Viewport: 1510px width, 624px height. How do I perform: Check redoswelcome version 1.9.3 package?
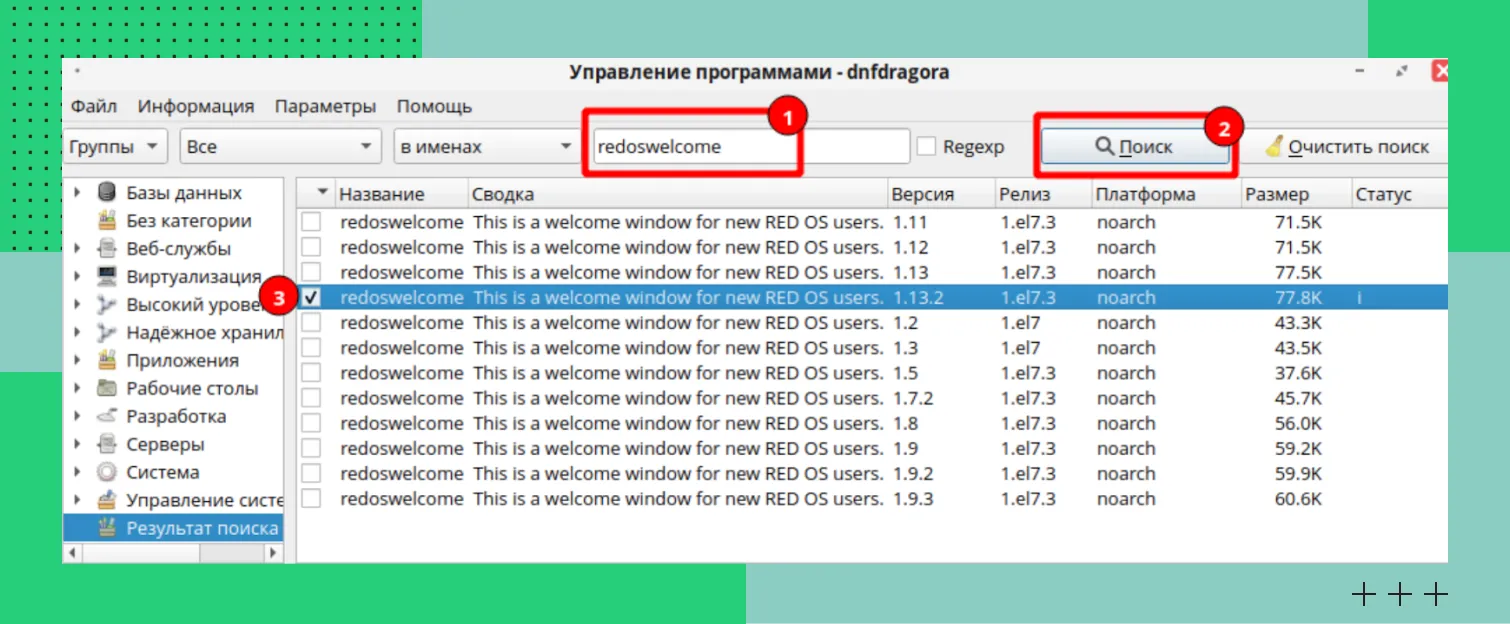(312, 498)
